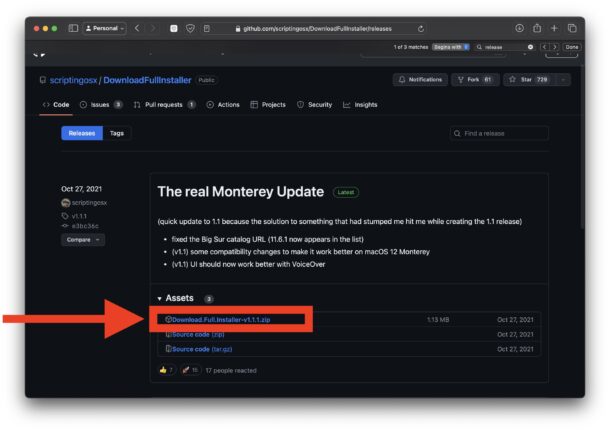610x431 pixels.
Task: Download Source code (tar.gz)
Action: point(202,349)
